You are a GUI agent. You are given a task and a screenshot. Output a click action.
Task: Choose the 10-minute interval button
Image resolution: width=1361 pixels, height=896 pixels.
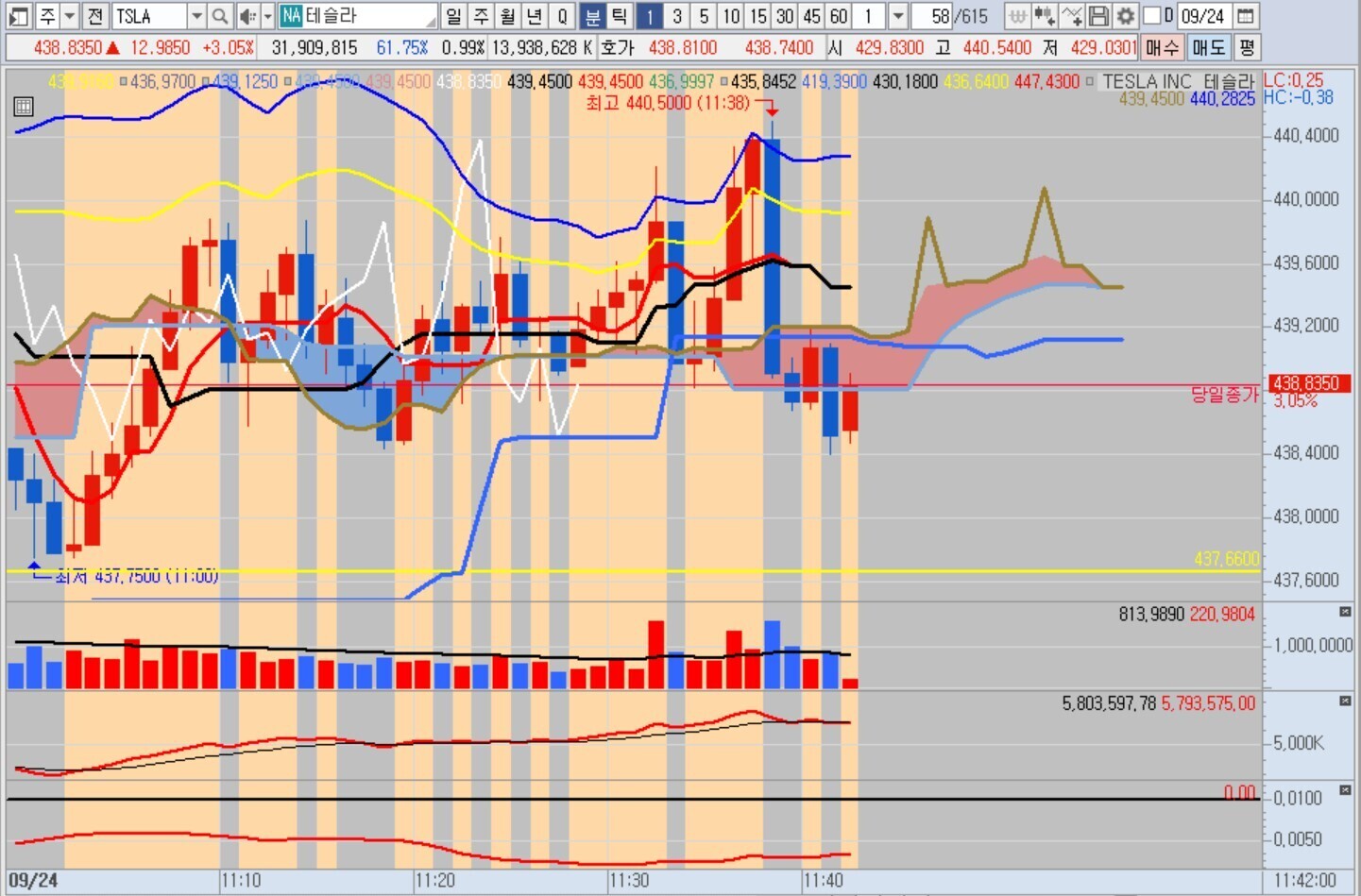click(731, 16)
